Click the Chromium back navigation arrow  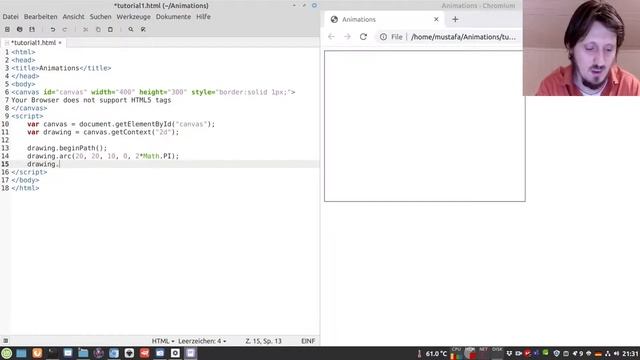(x=331, y=37)
